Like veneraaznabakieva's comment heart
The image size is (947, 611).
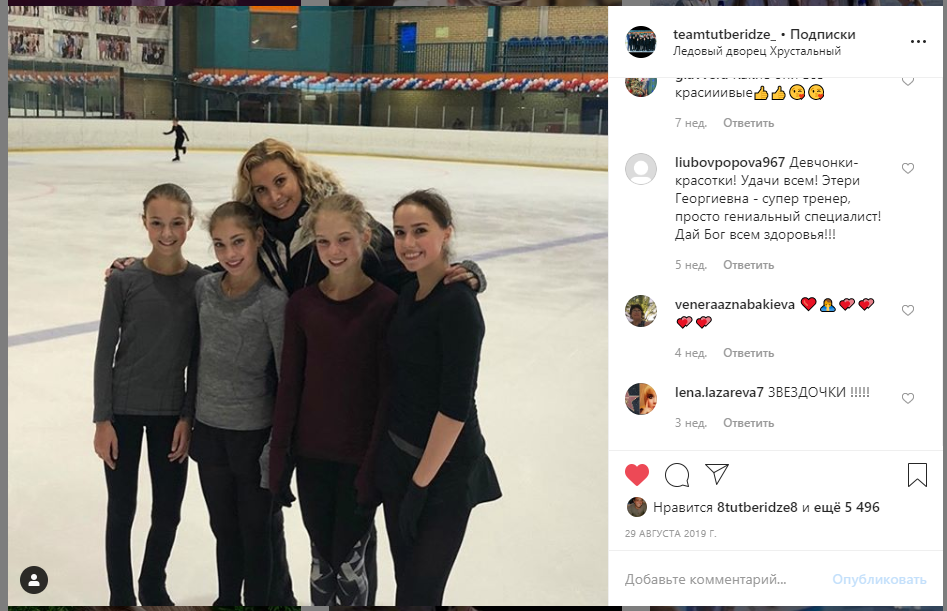908,310
